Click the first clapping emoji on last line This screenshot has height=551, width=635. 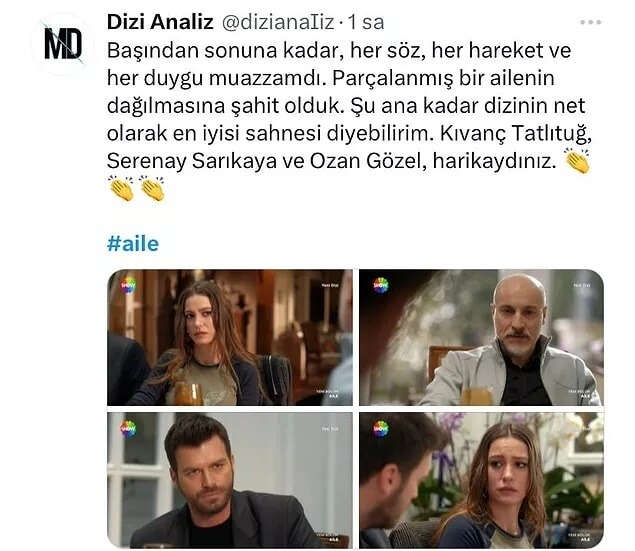121,188
